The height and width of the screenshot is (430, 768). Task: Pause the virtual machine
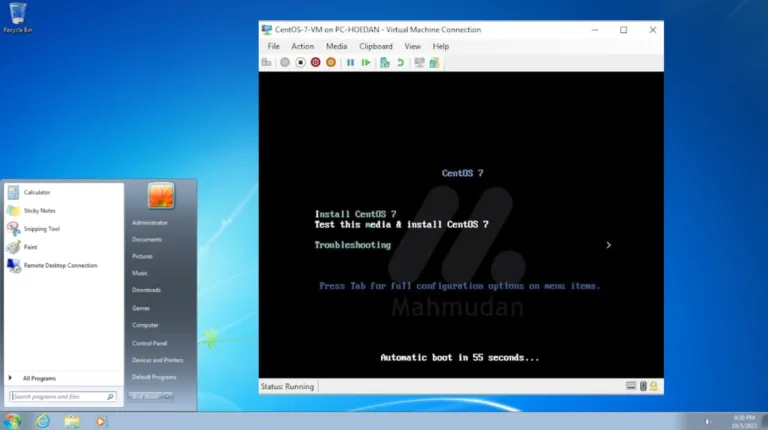[x=350, y=62]
